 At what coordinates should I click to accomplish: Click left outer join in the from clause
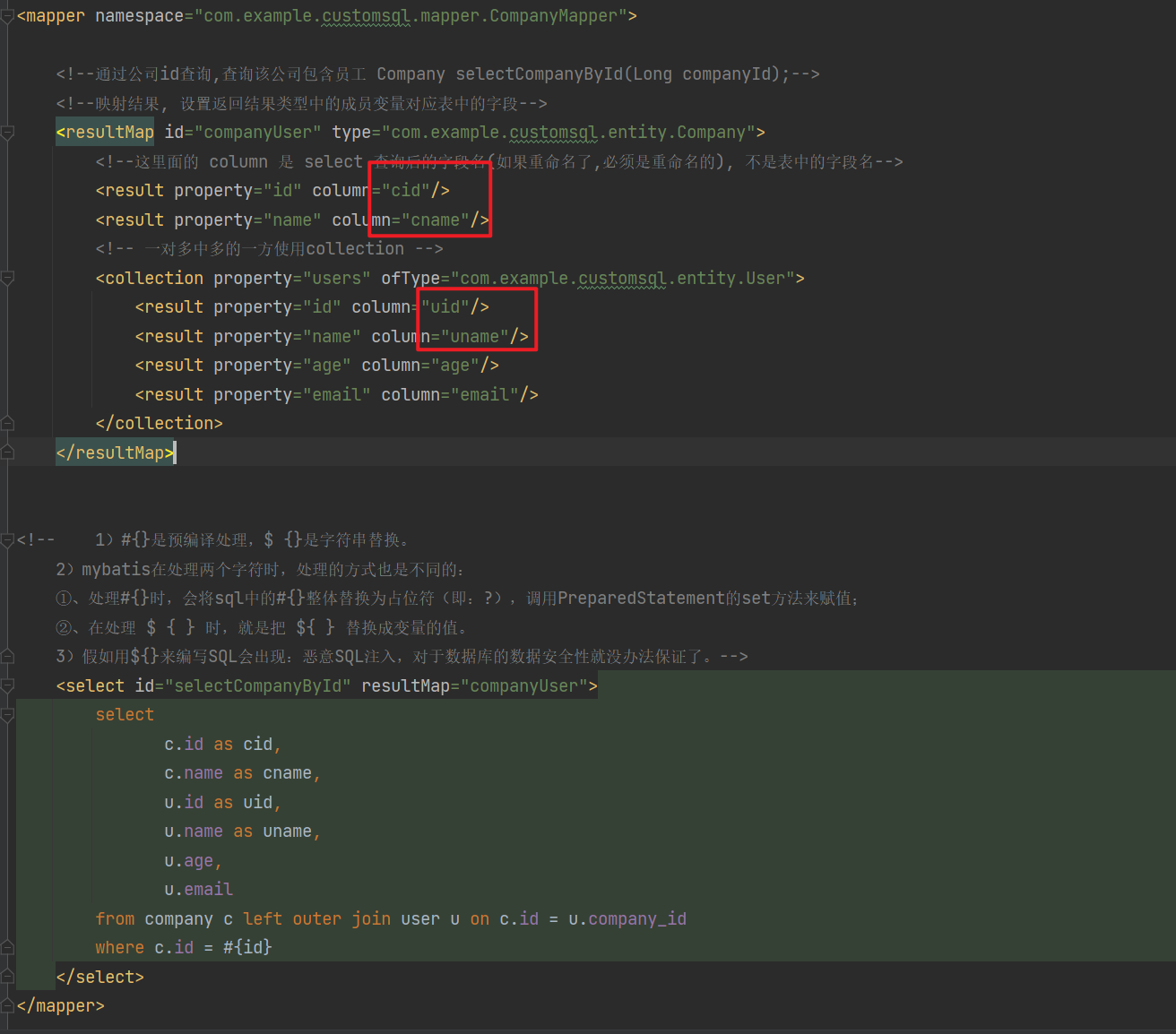click(317, 919)
